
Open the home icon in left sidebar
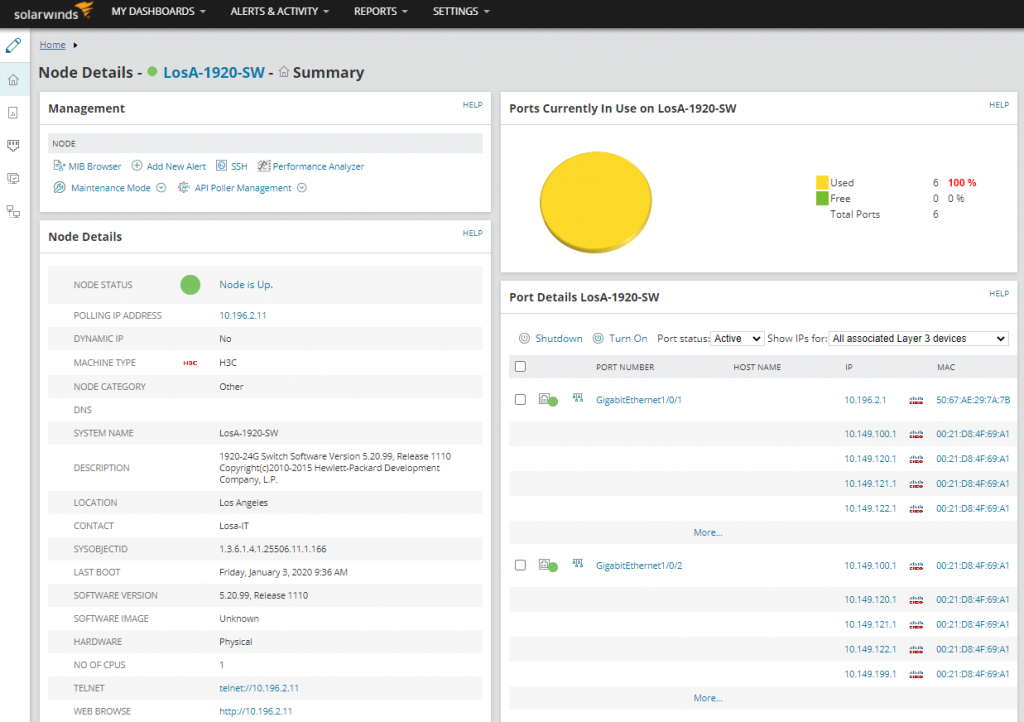coord(13,80)
